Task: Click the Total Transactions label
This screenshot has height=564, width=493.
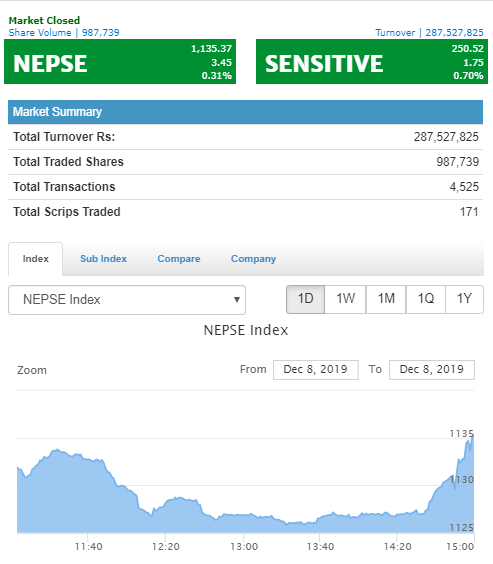Action: (64, 187)
